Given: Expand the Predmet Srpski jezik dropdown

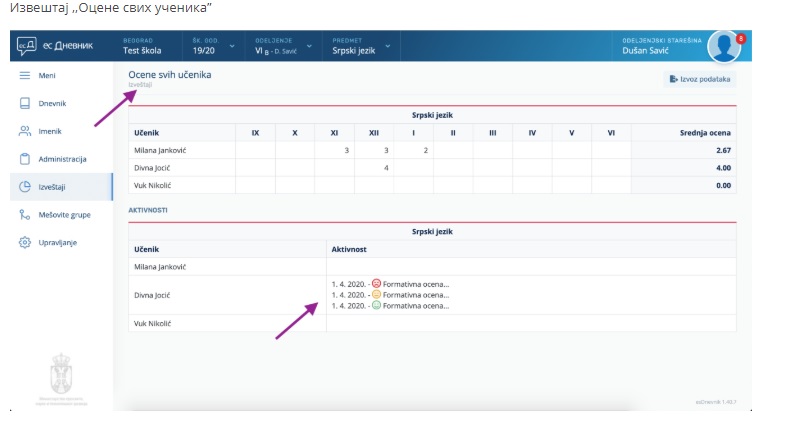Looking at the screenshot, I should (359, 45).
